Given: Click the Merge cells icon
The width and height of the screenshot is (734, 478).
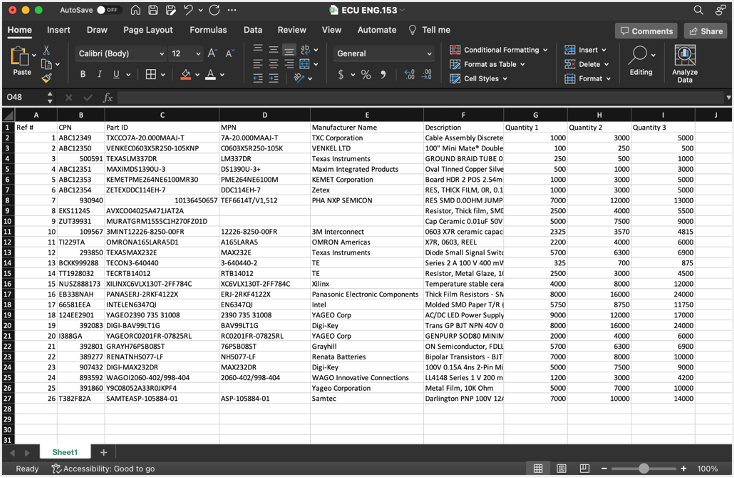Looking at the screenshot, I should [x=304, y=64].
